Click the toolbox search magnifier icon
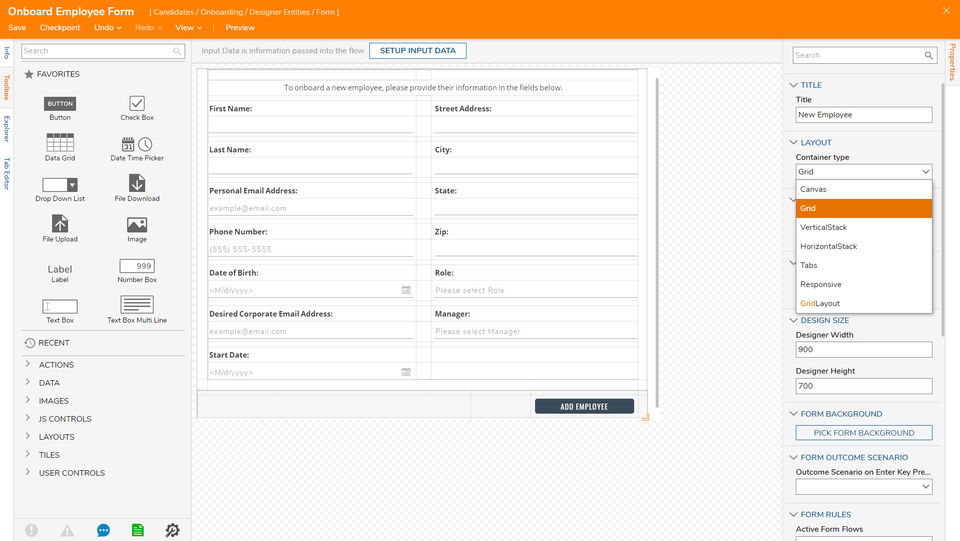 pyautogui.click(x=177, y=51)
